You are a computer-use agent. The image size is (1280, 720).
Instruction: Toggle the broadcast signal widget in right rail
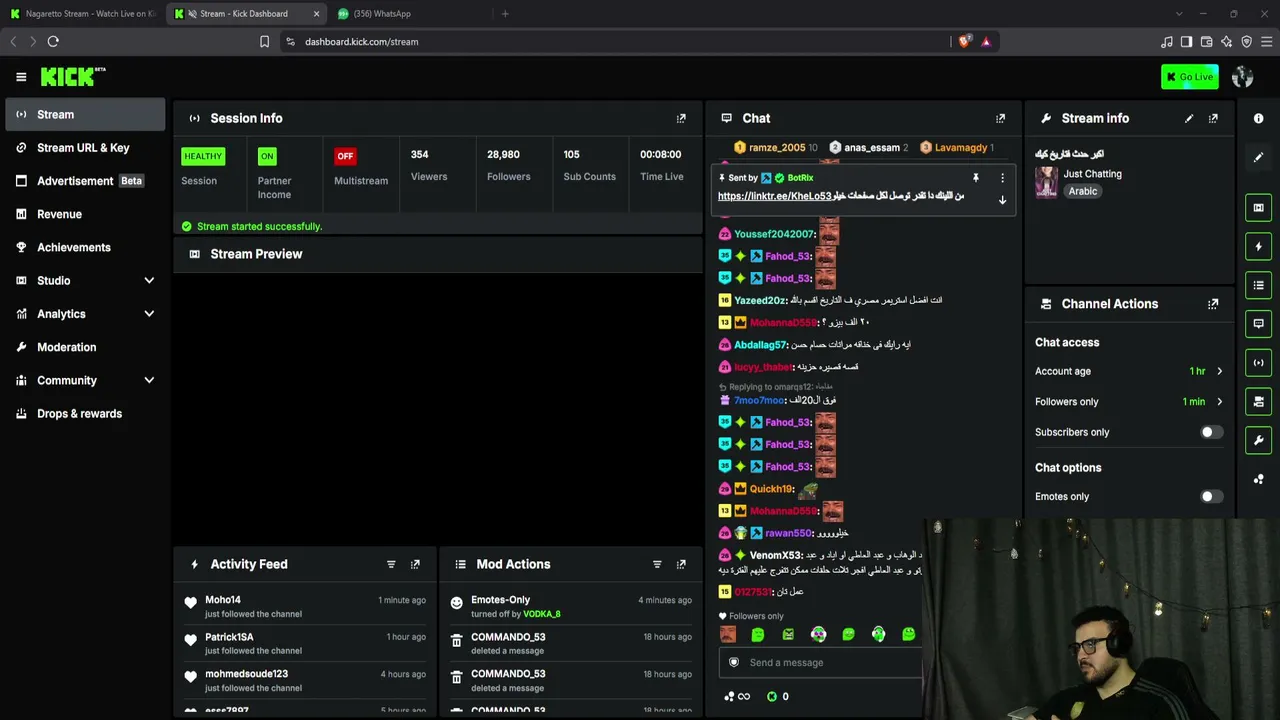tap(1259, 363)
